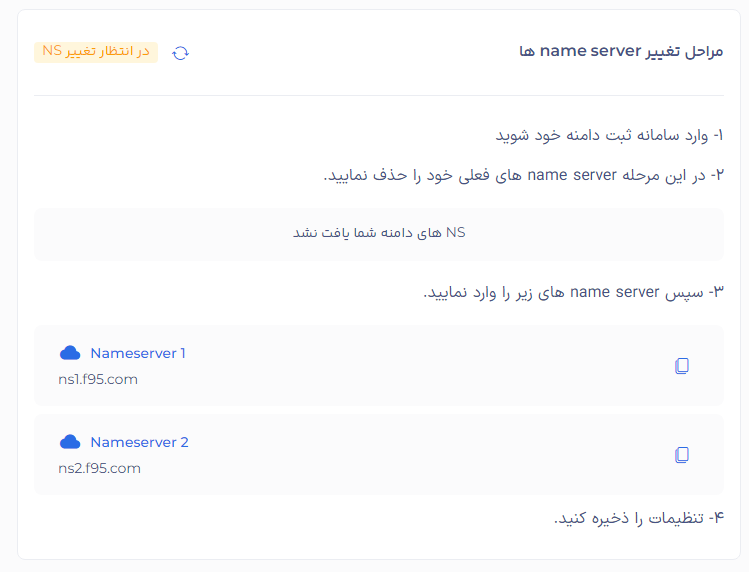Click the 'name server' words in the heading
This screenshot has height=572, width=749.
point(588,52)
